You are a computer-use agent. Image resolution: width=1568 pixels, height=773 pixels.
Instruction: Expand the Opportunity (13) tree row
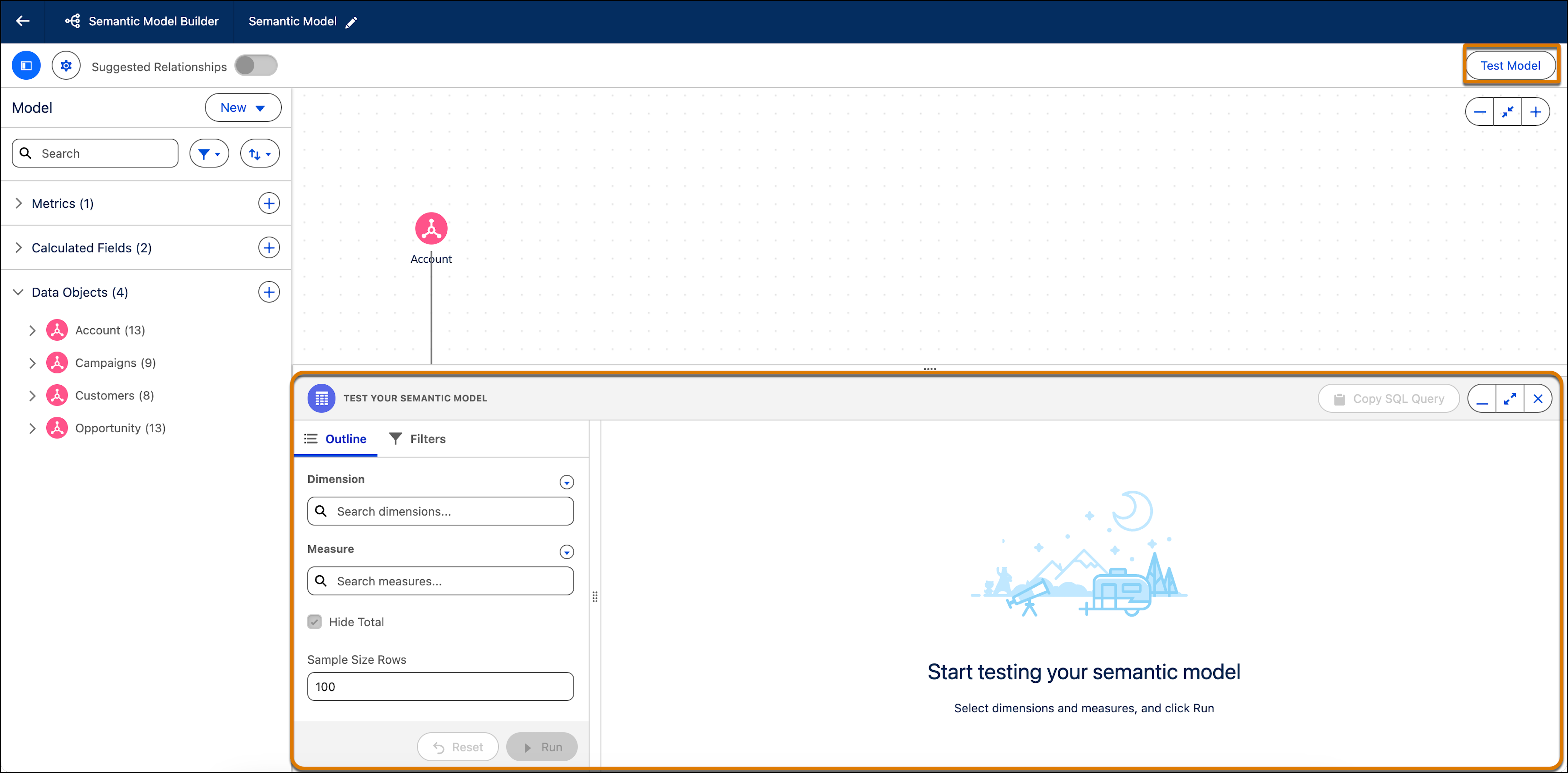coord(32,428)
